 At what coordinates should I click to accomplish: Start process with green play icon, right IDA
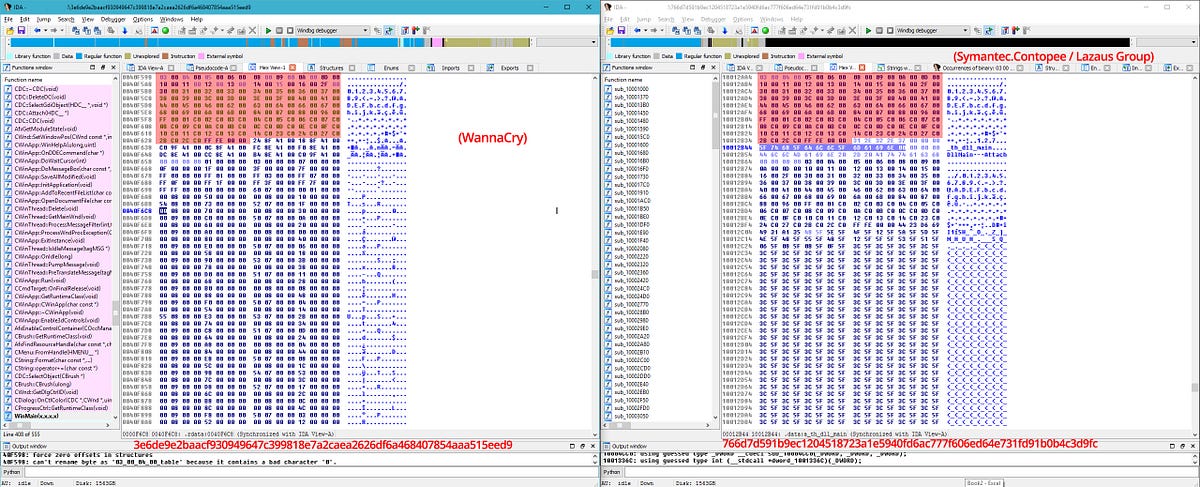click(868, 30)
